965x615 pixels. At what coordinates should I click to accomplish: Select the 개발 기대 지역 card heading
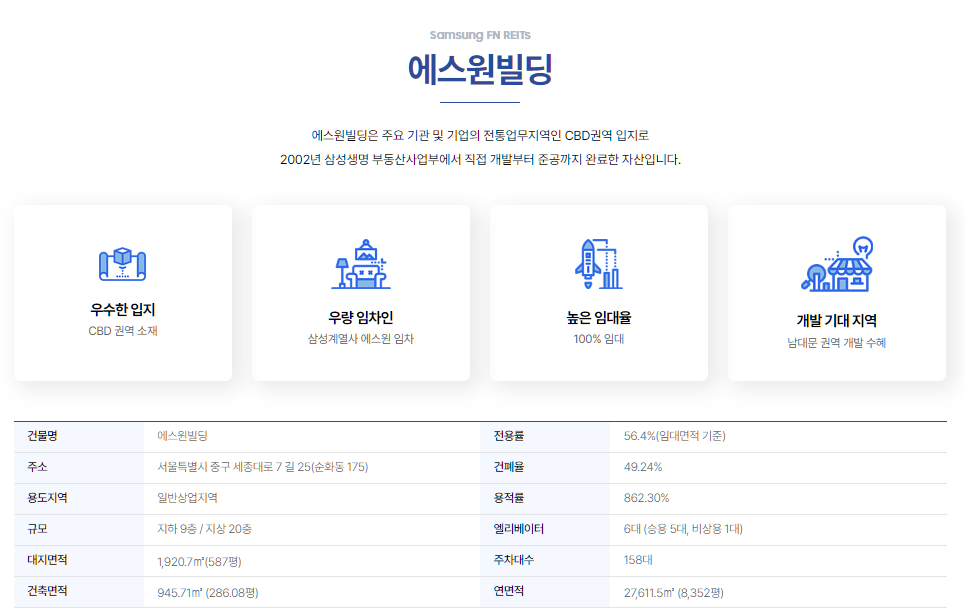point(836,321)
